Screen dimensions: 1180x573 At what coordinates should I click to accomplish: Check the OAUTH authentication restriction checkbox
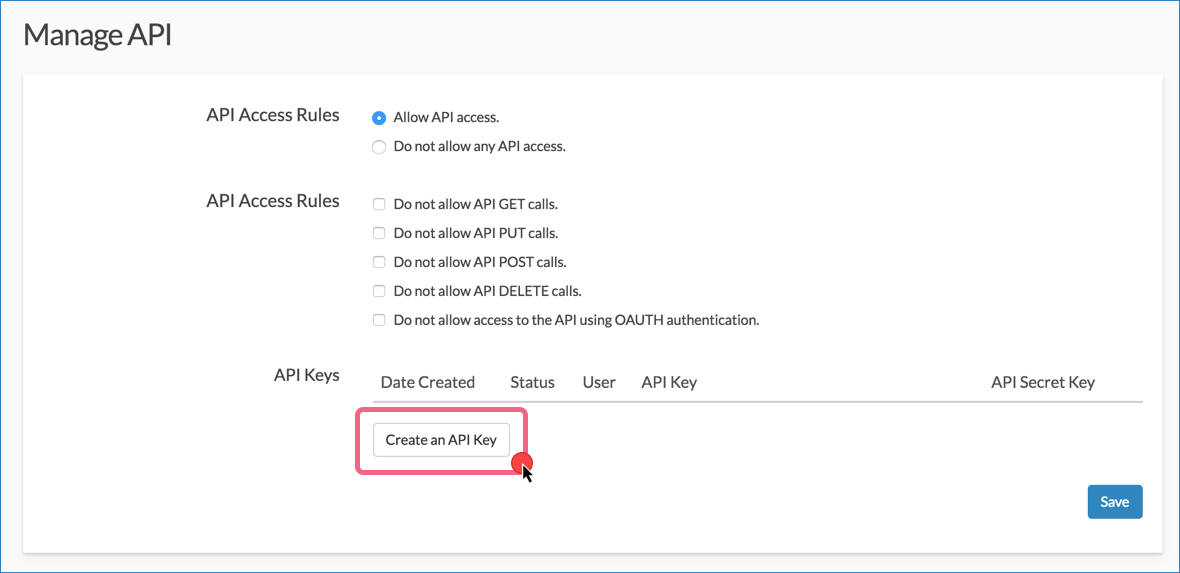coord(379,320)
